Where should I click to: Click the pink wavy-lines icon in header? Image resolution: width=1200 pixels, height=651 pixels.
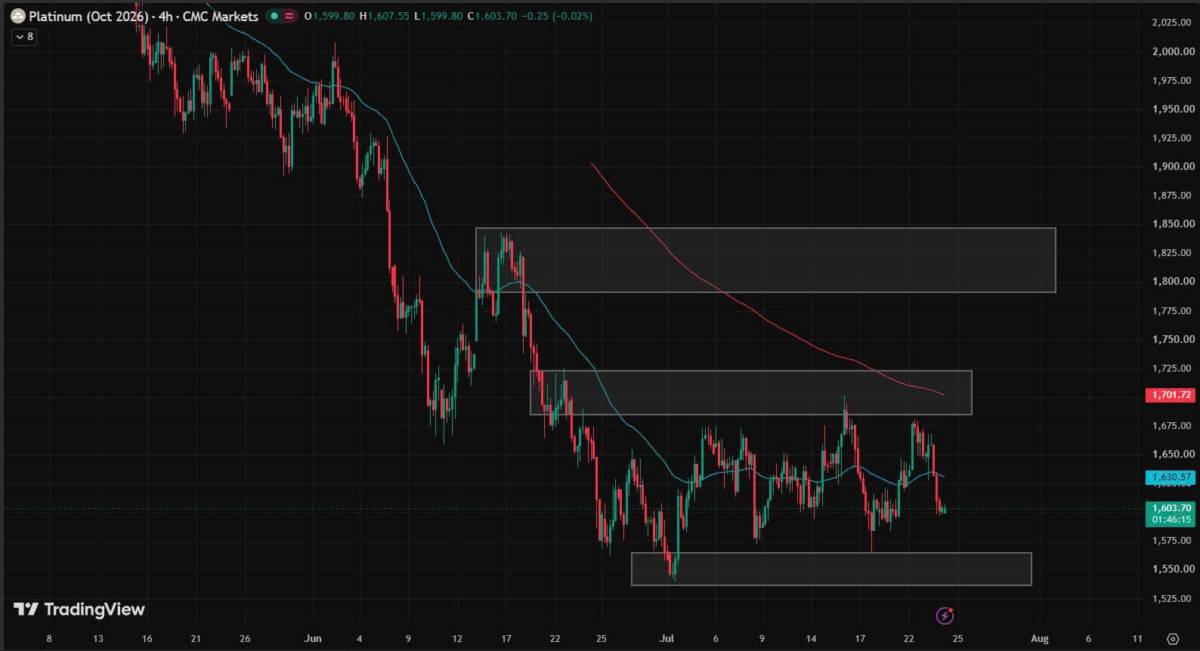[290, 17]
